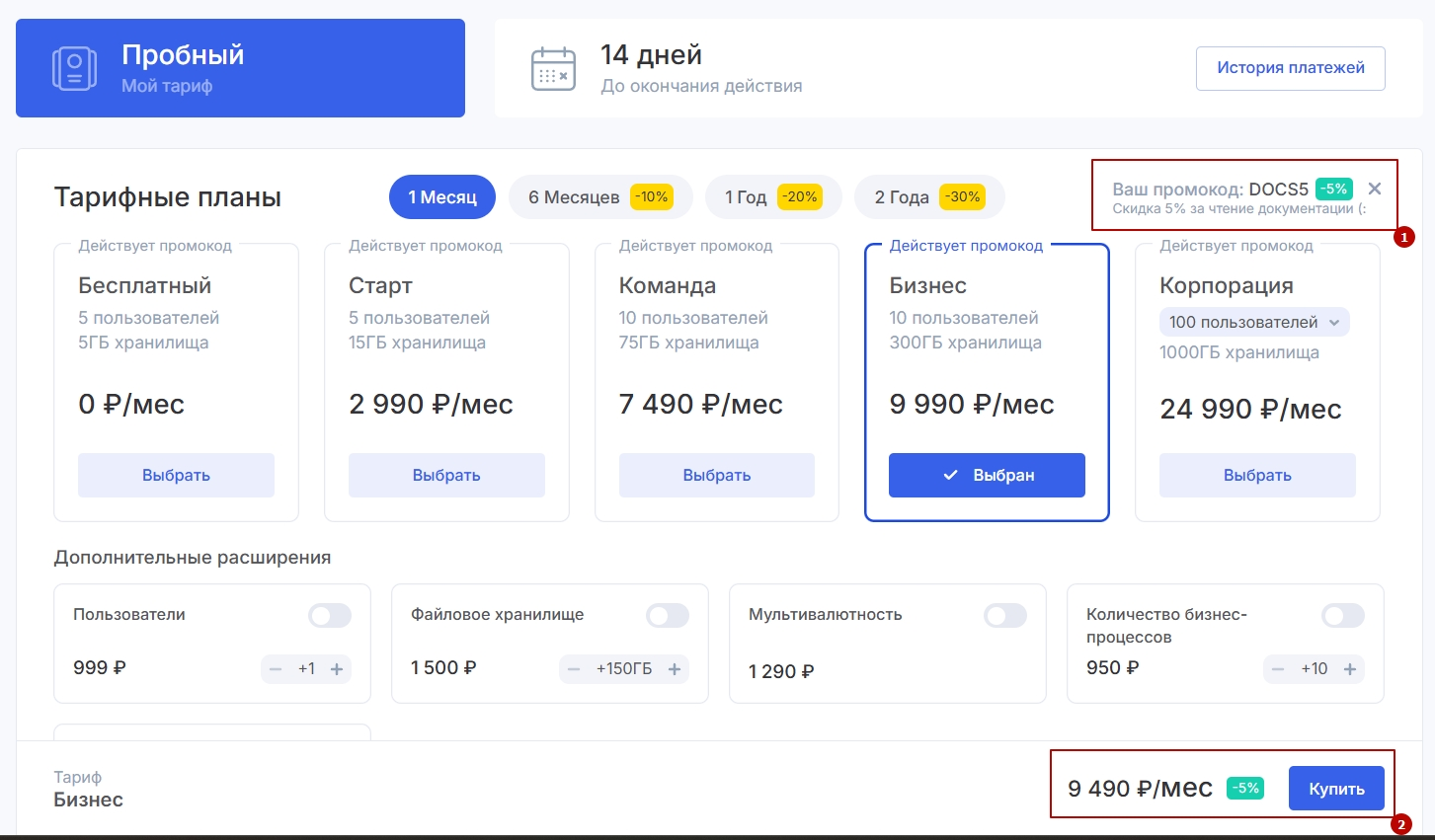Open История платежей

[1290, 68]
